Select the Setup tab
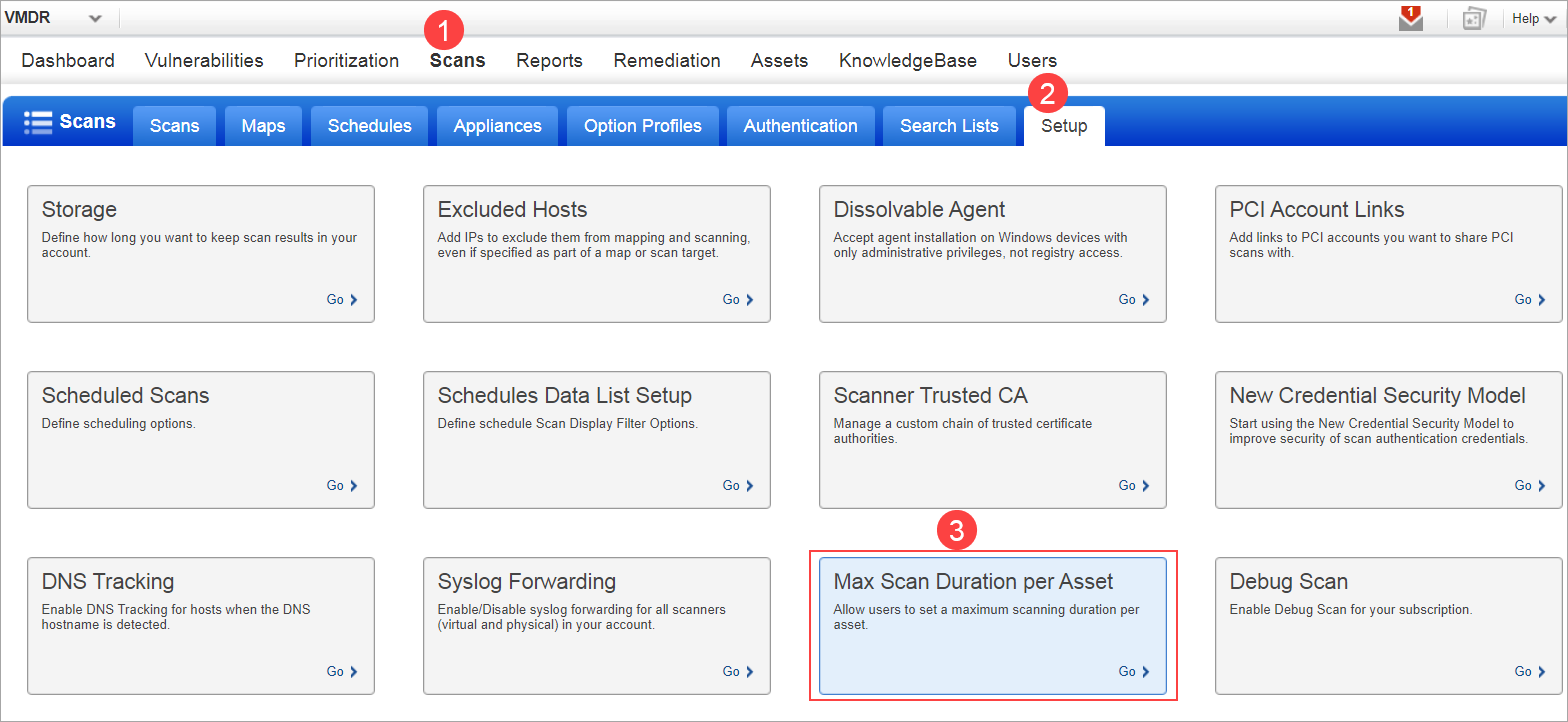Viewport: 1568px width, 722px height. (1064, 126)
